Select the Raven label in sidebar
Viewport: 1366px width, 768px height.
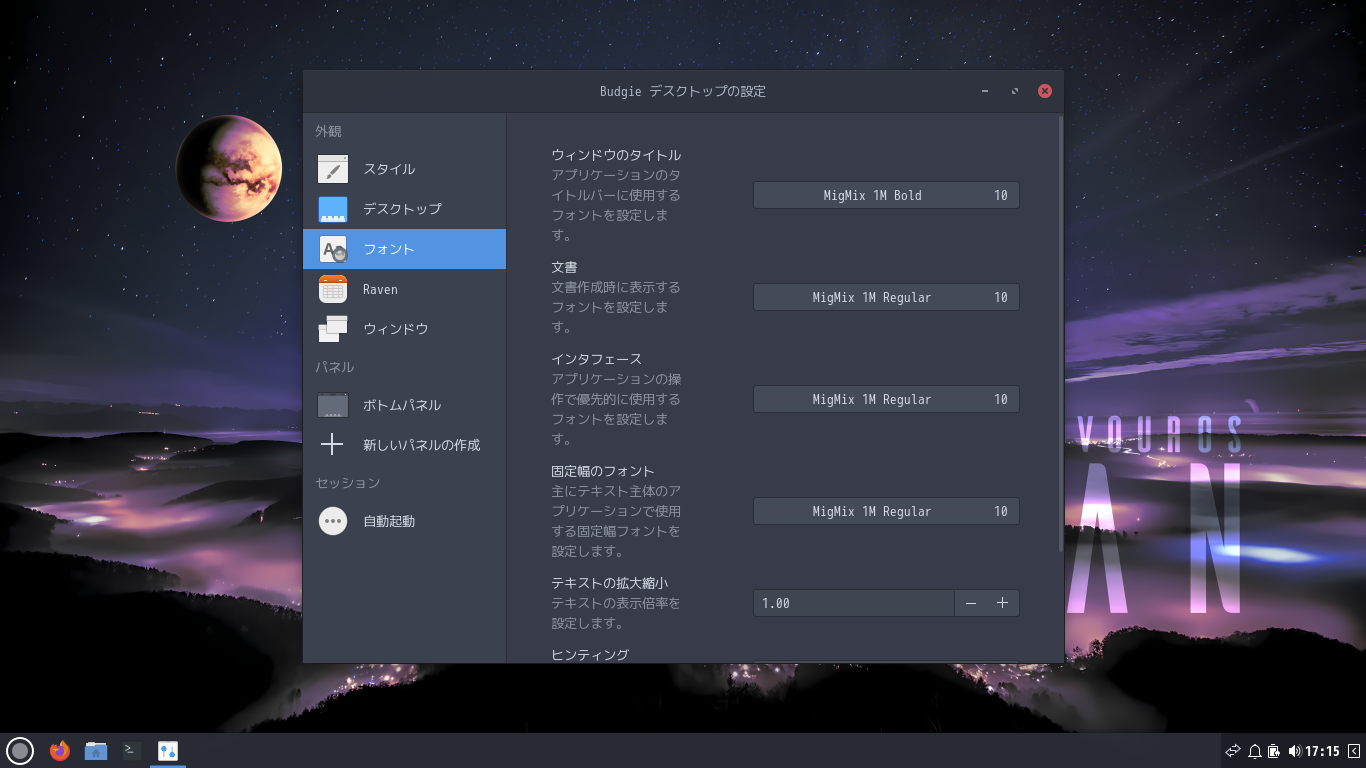pos(380,289)
